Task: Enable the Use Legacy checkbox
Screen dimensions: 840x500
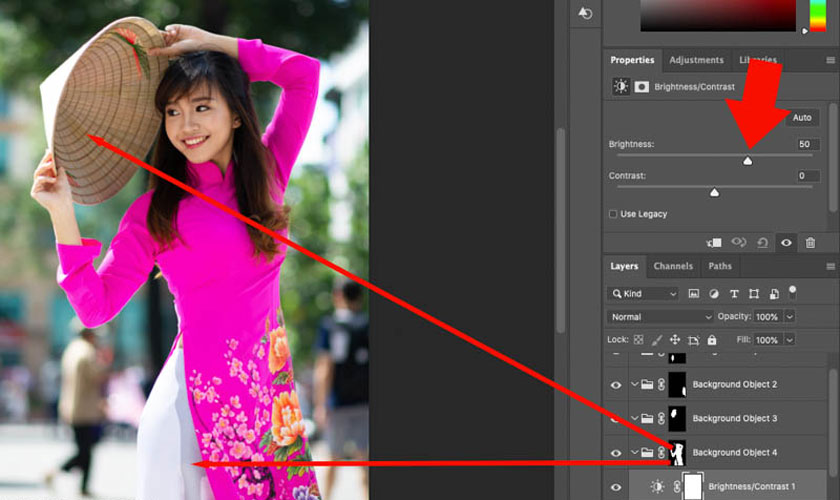Action: point(613,214)
